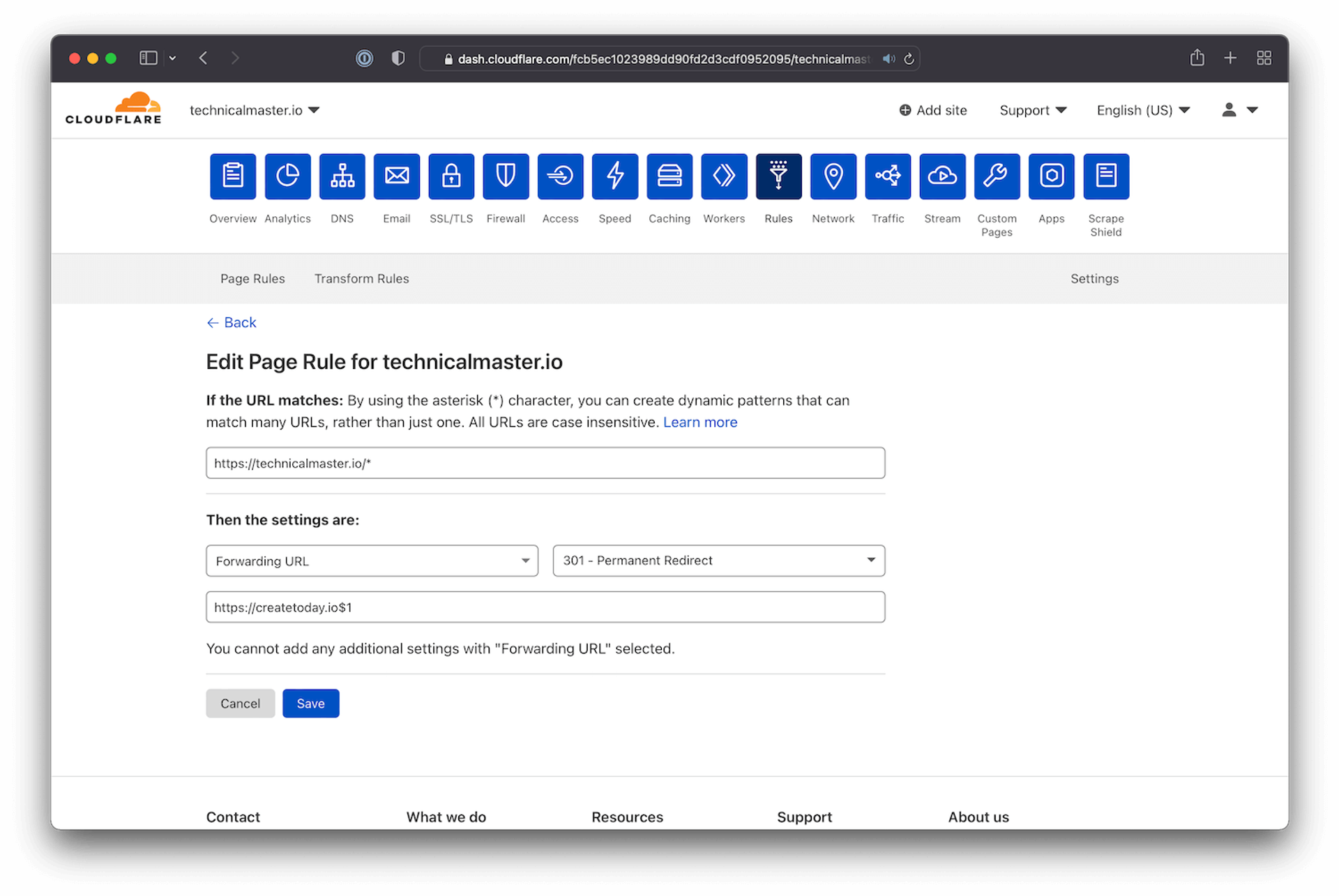
Task: Switch to the Page Rules tab
Action: pos(252,278)
